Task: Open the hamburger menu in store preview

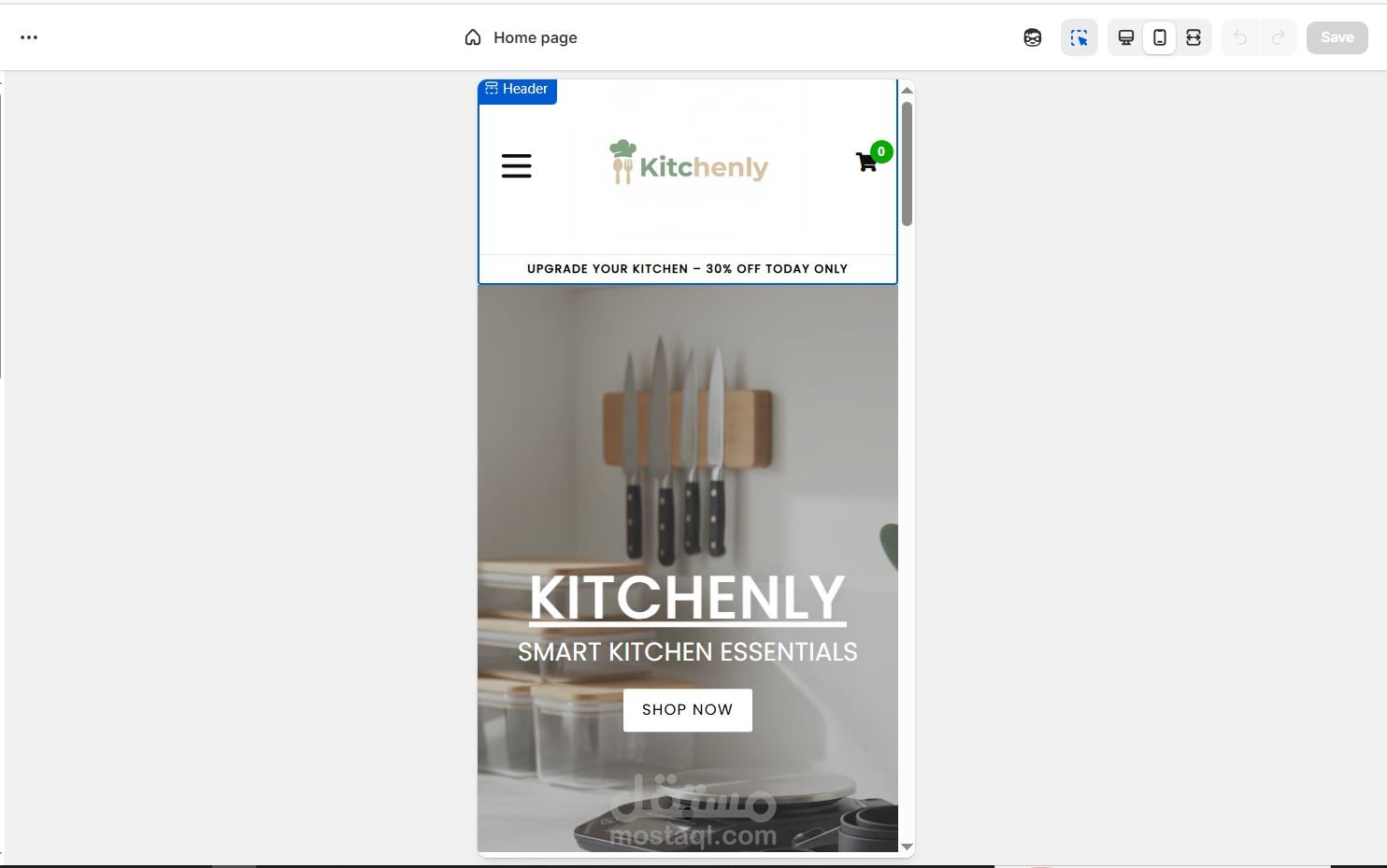Action: (x=516, y=166)
